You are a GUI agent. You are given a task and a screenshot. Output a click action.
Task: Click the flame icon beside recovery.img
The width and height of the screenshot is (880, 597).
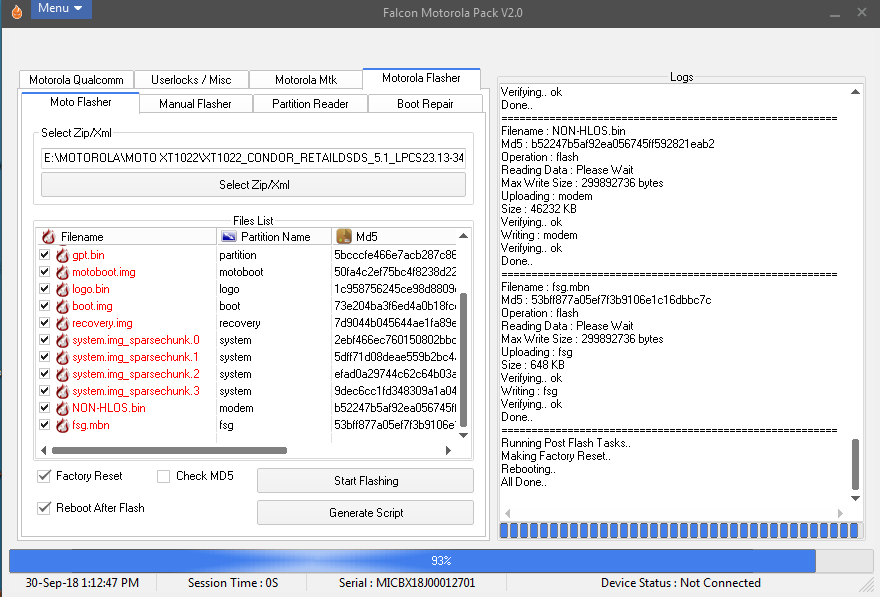62,323
